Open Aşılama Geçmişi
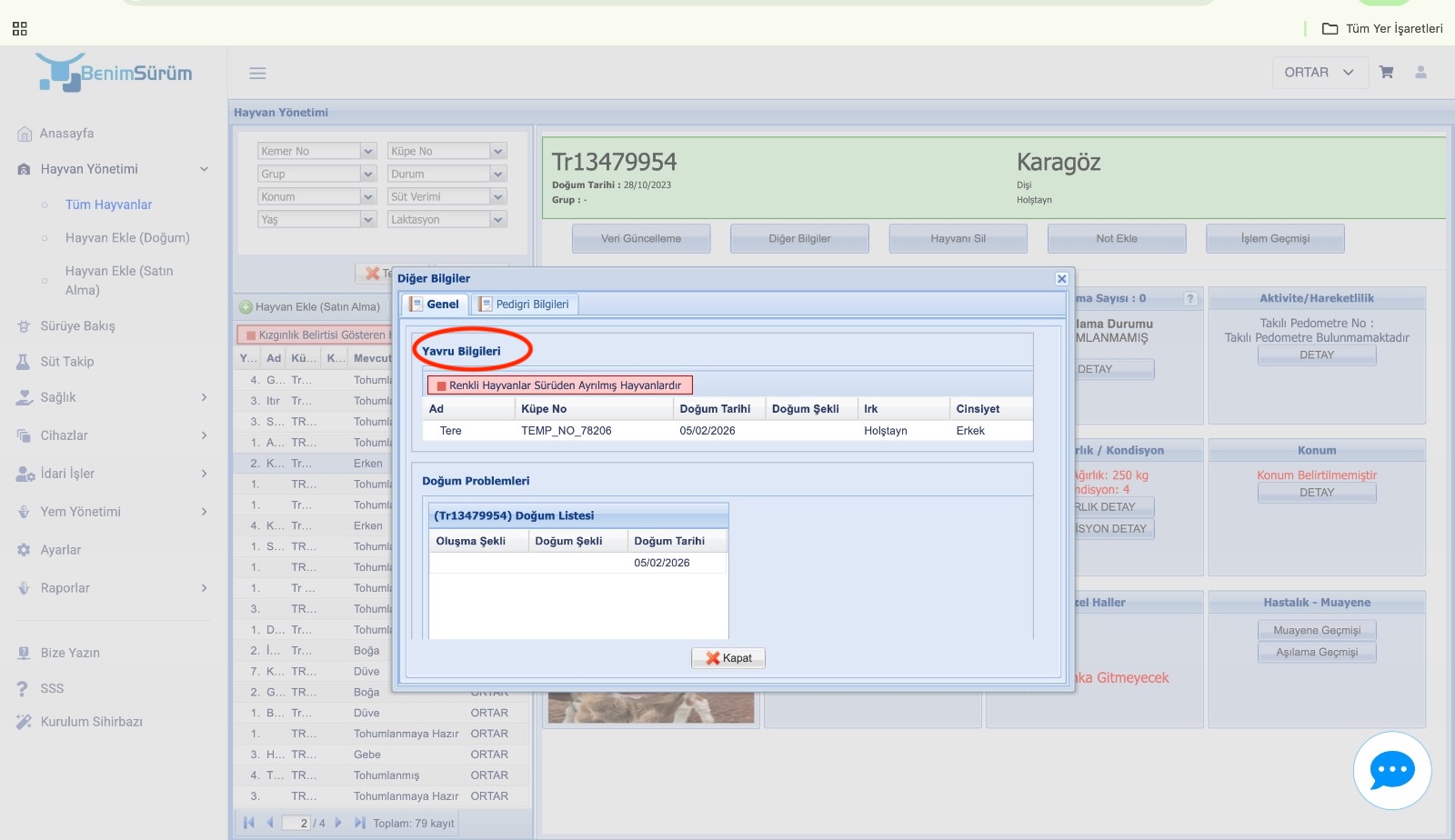1455x840 pixels. click(1317, 652)
